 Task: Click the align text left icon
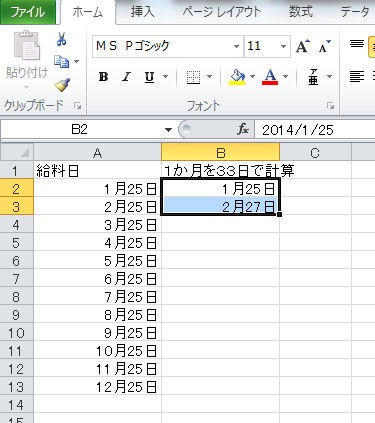[x=357, y=77]
